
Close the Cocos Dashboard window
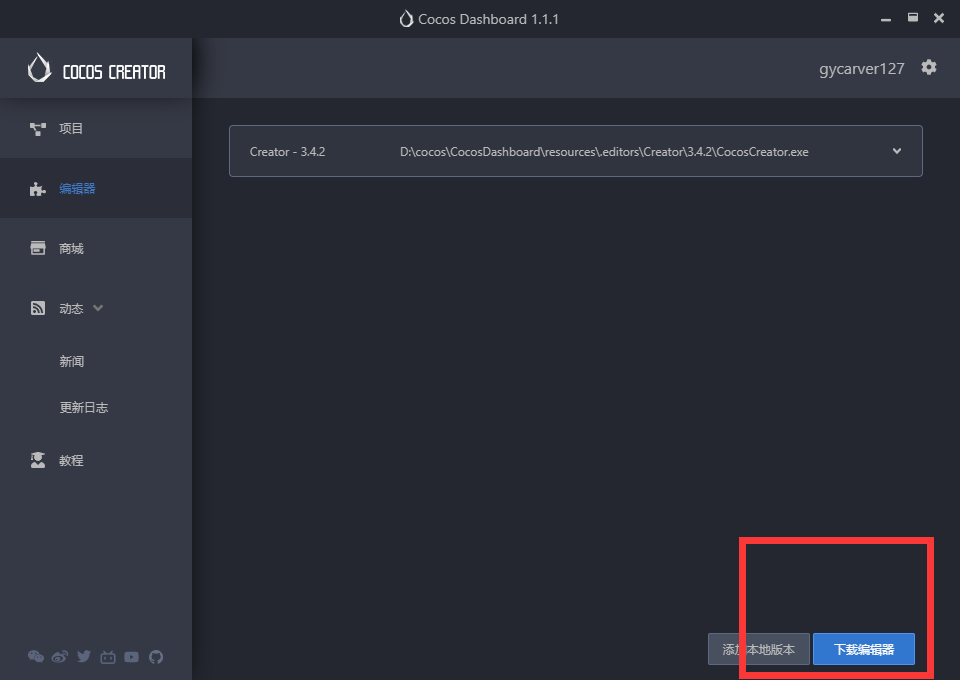pos(939,18)
